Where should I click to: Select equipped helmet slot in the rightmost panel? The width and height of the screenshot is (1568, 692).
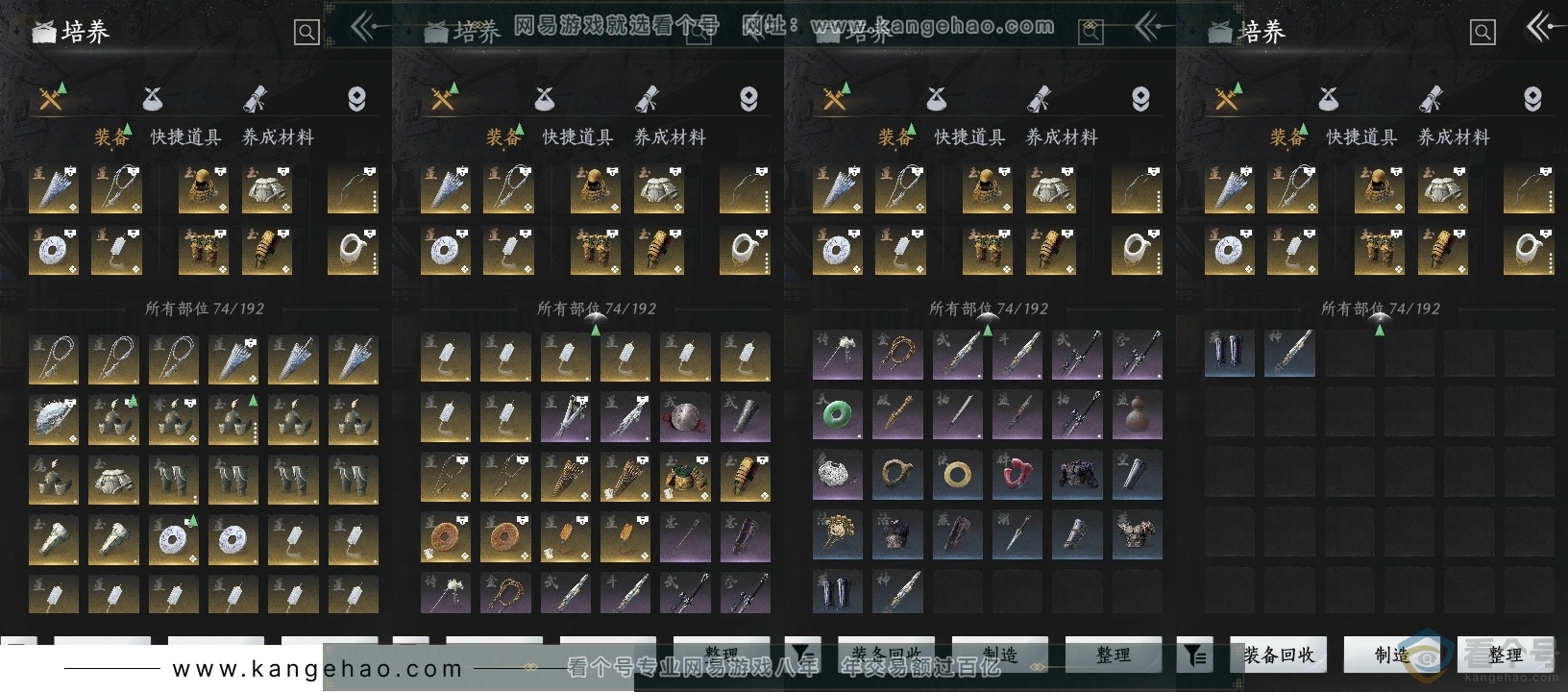pos(1379,189)
